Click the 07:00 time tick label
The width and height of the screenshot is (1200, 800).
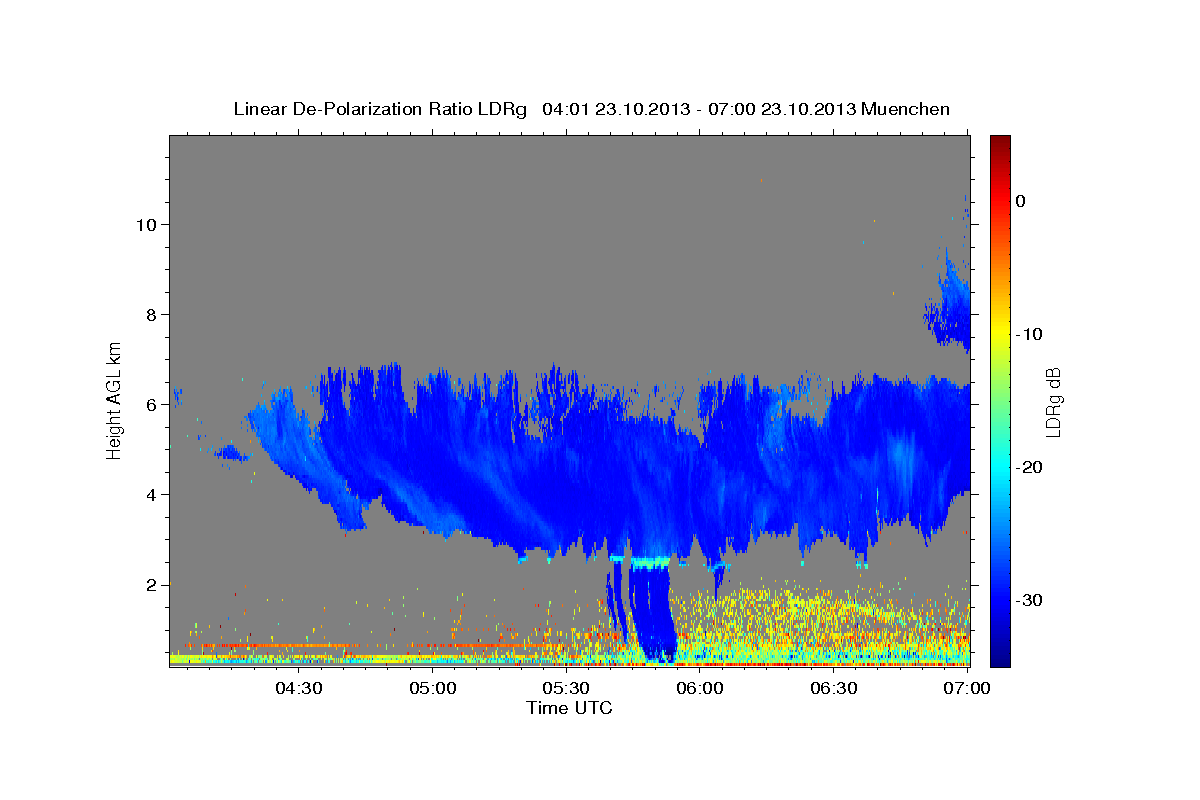click(967, 688)
